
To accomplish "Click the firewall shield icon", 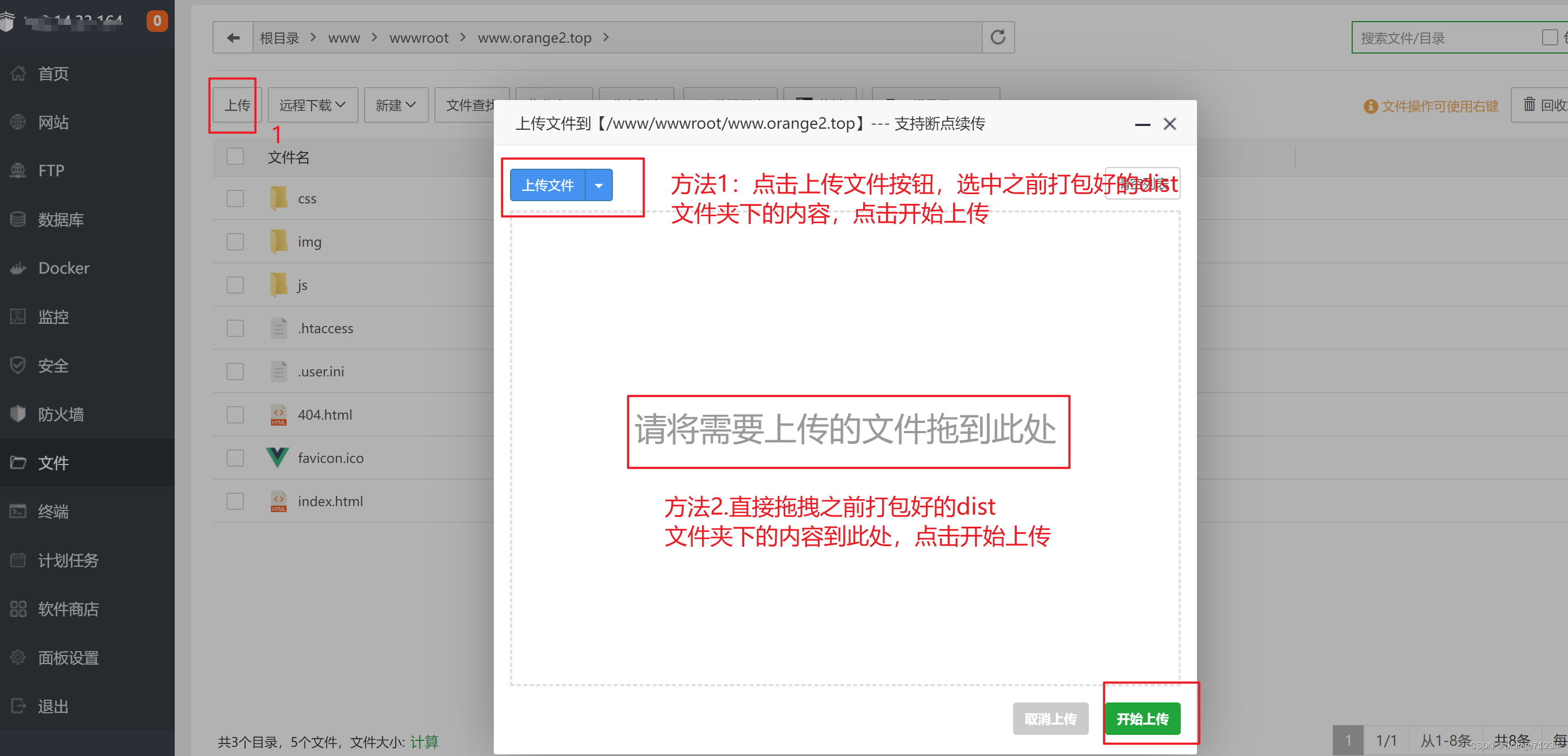I will tap(18, 414).
